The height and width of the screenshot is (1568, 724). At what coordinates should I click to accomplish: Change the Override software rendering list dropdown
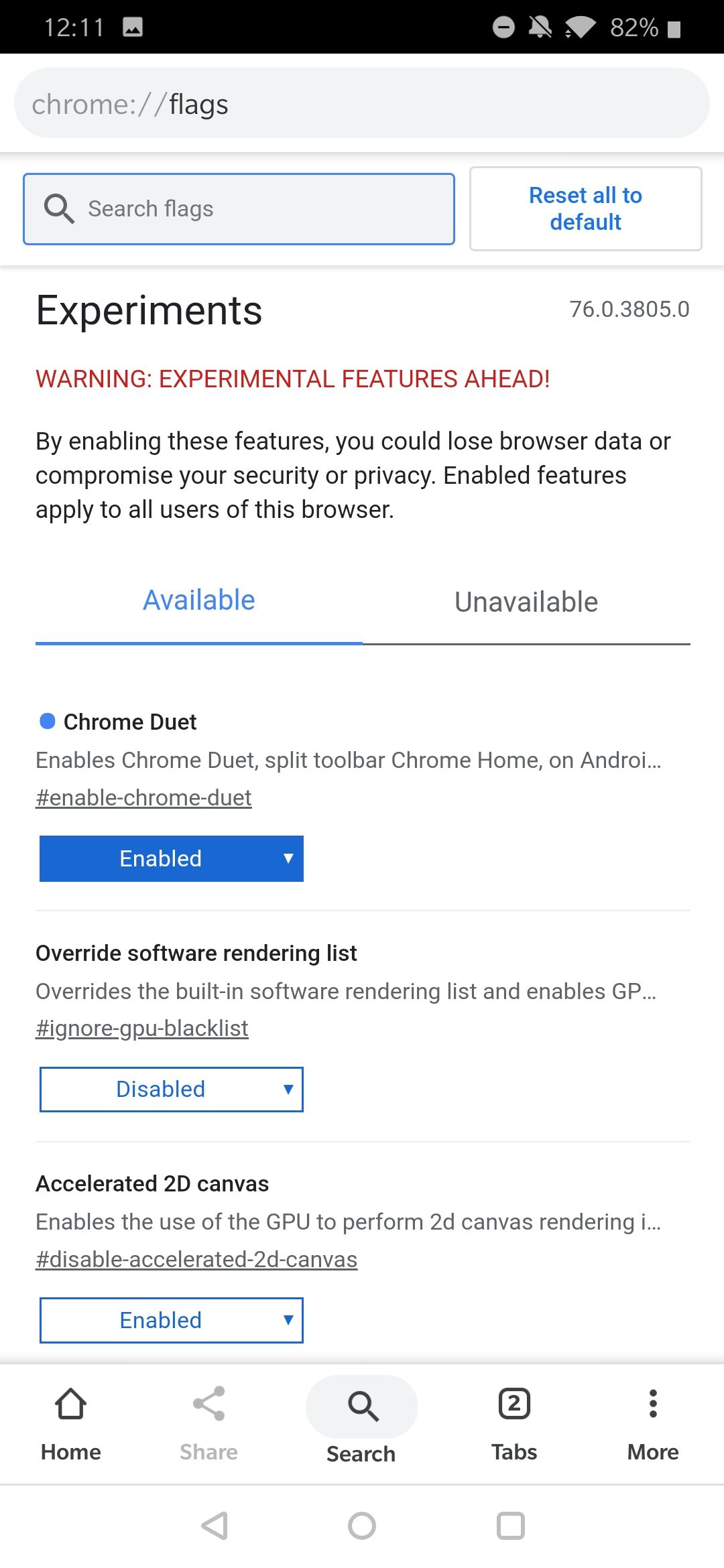171,1089
